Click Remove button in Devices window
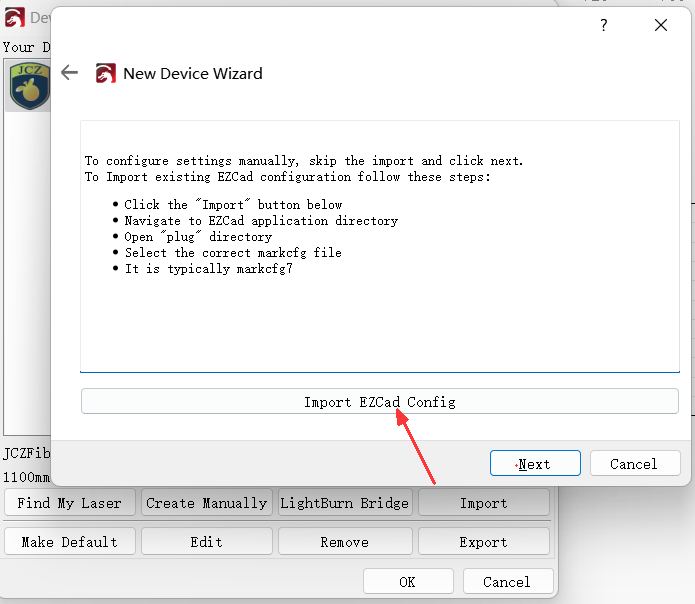This screenshot has height=604, width=695. [x=345, y=541]
